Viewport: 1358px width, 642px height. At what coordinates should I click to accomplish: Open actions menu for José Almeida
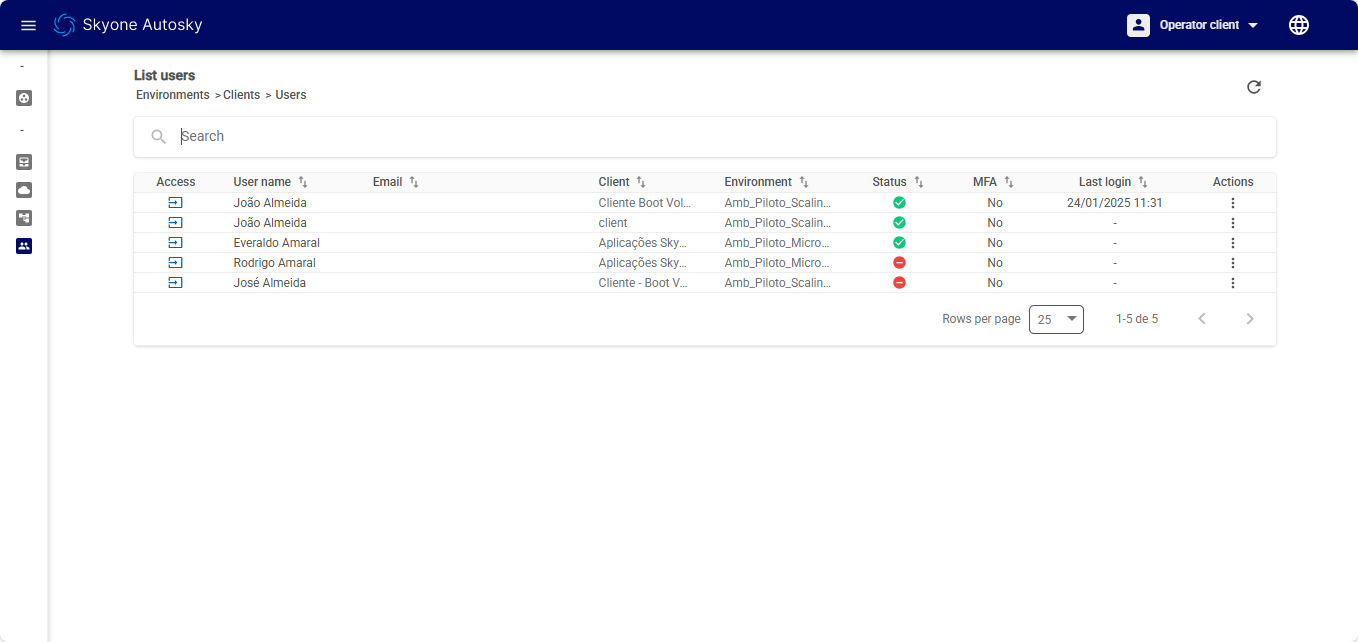[1232, 283]
